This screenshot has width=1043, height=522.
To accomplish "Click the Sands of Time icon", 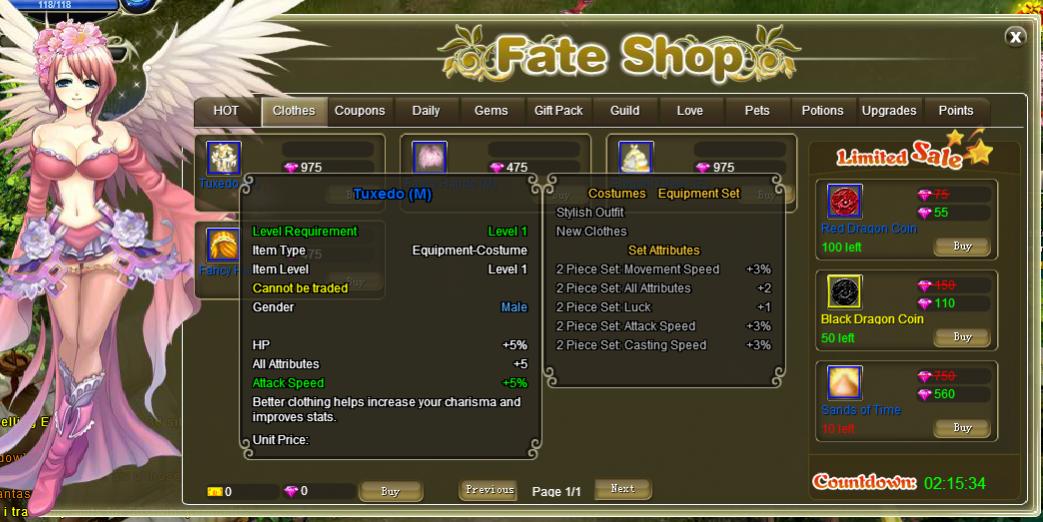I will pyautogui.click(x=845, y=382).
